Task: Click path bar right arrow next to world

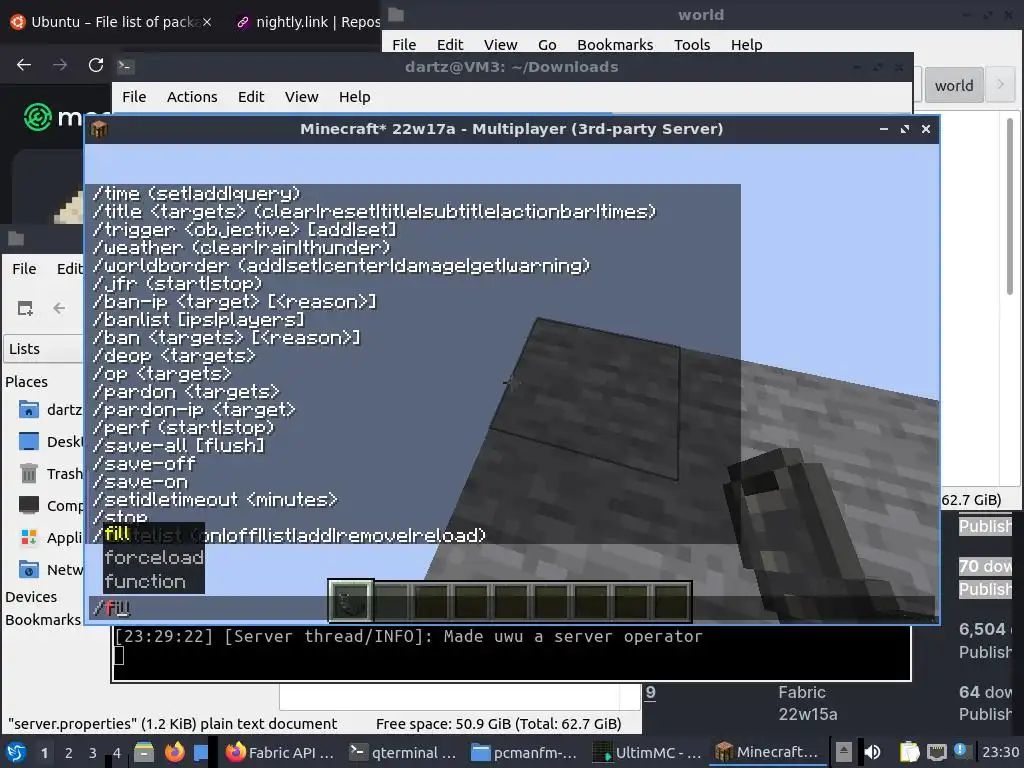Action: tap(1000, 84)
